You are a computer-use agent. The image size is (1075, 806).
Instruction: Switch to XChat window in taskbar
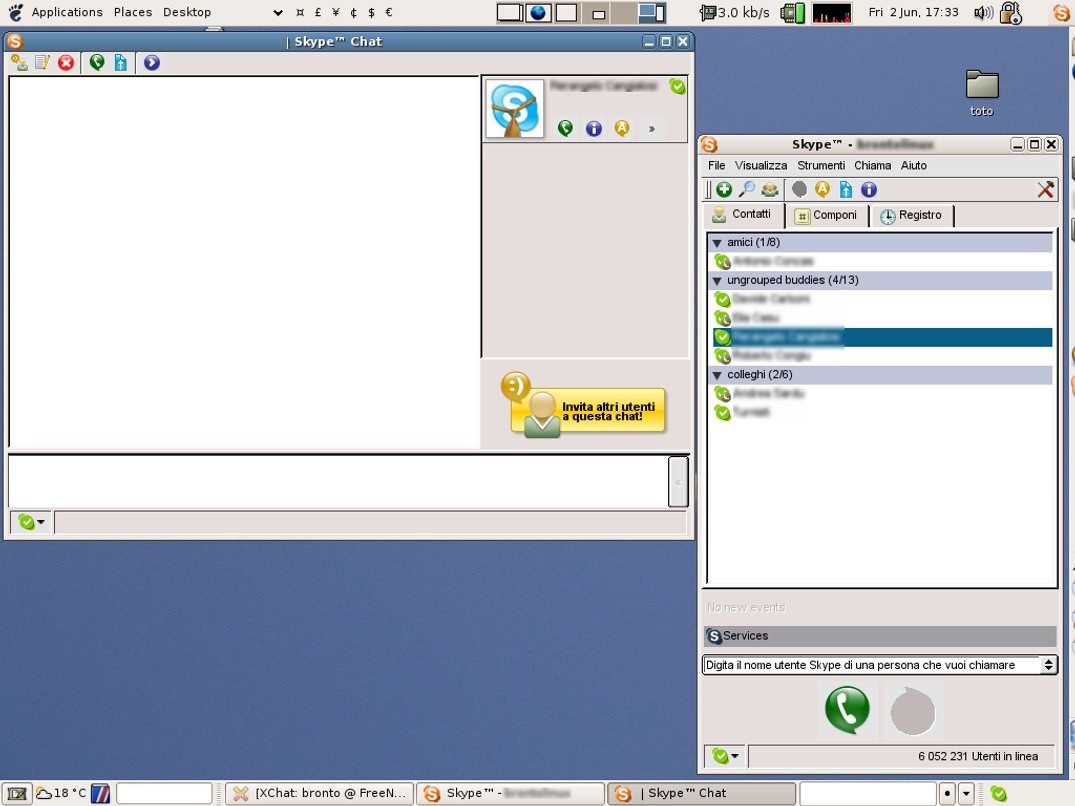(320, 794)
